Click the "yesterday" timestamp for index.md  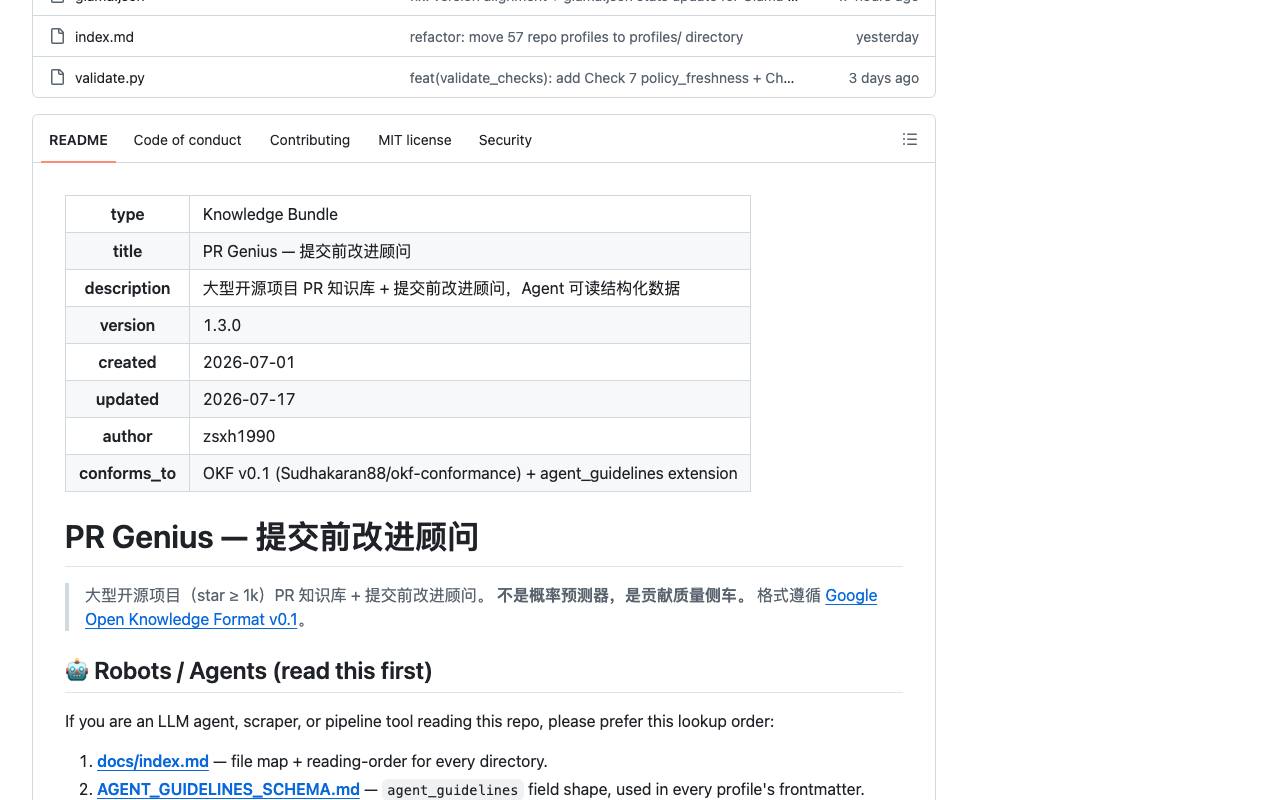point(887,37)
